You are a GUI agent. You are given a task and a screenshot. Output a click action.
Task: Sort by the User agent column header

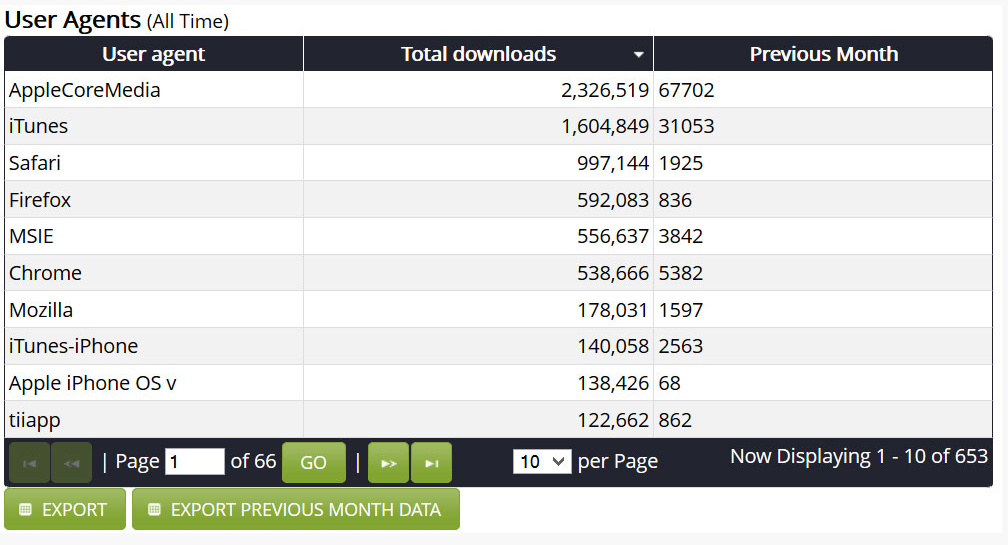coord(154,54)
